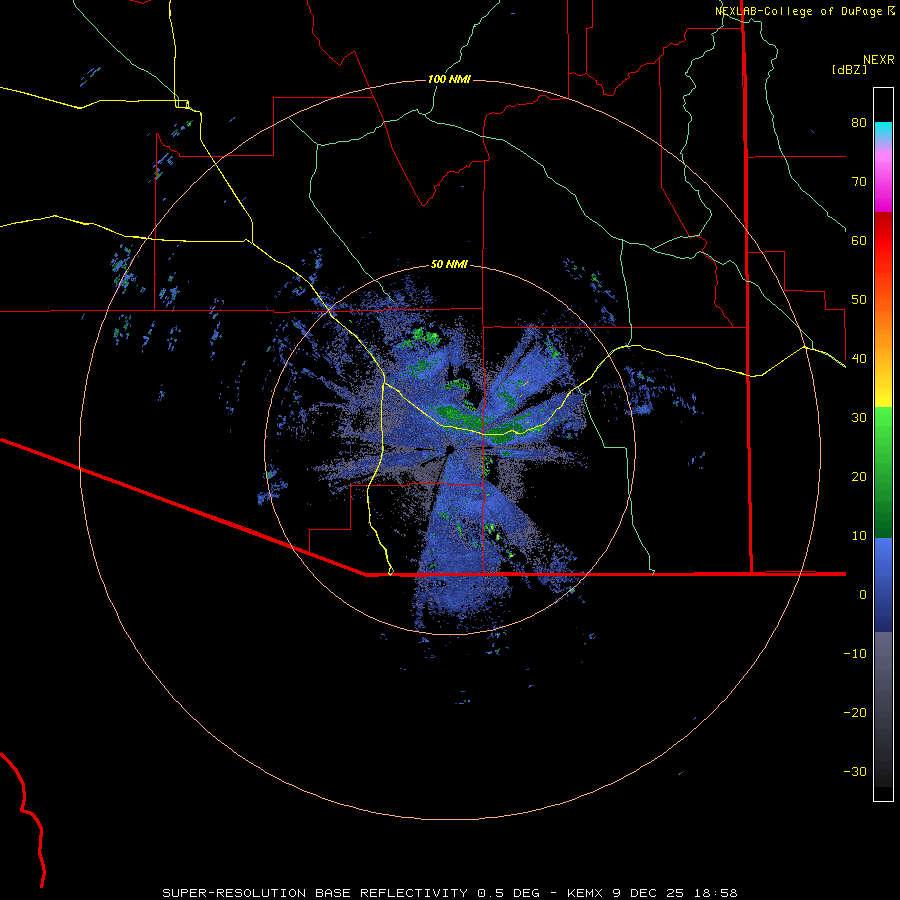Click the blue segment of the color bar
The image size is (900, 900).
(x=883, y=585)
